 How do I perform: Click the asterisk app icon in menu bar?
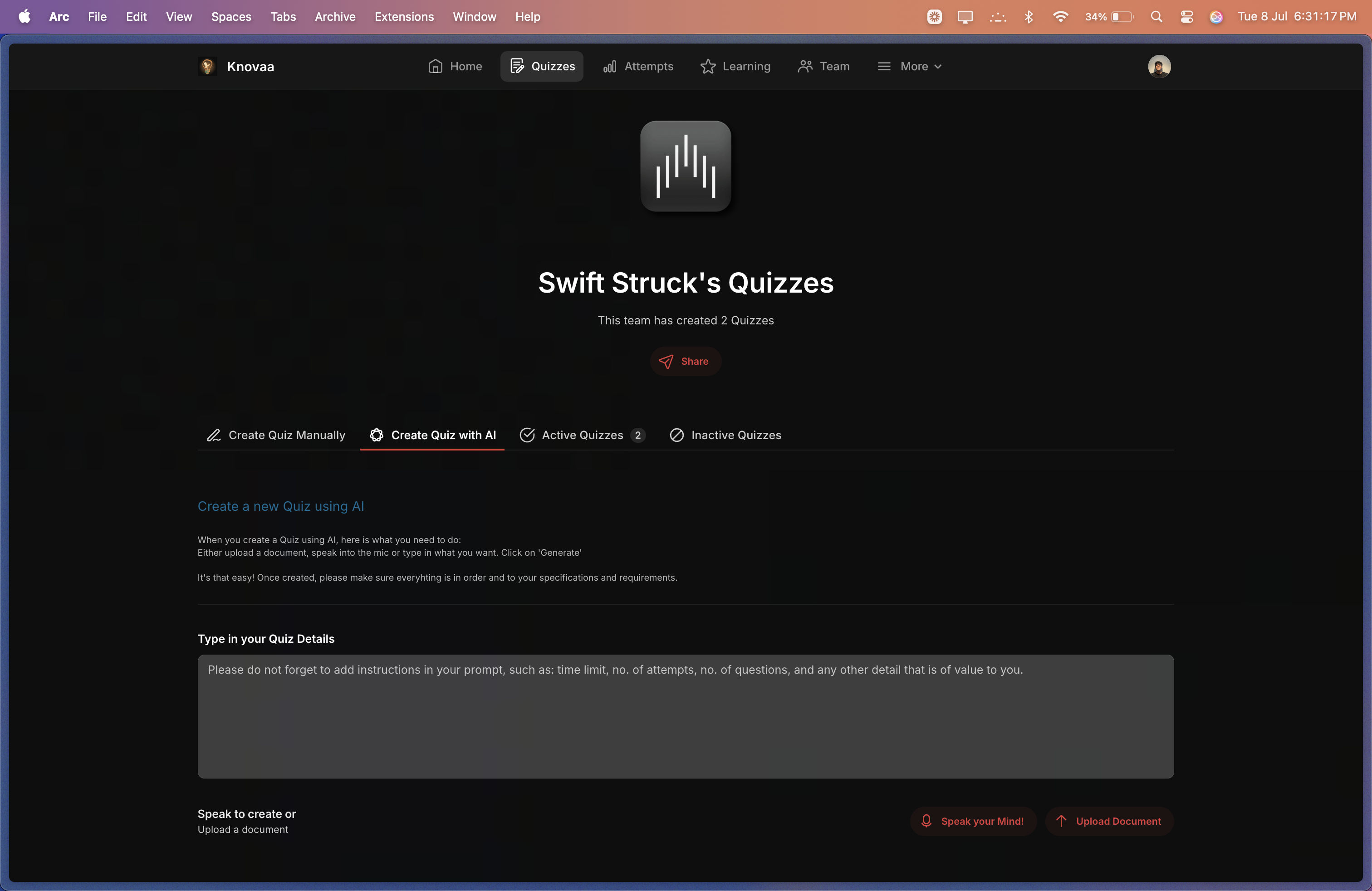pyautogui.click(x=935, y=17)
